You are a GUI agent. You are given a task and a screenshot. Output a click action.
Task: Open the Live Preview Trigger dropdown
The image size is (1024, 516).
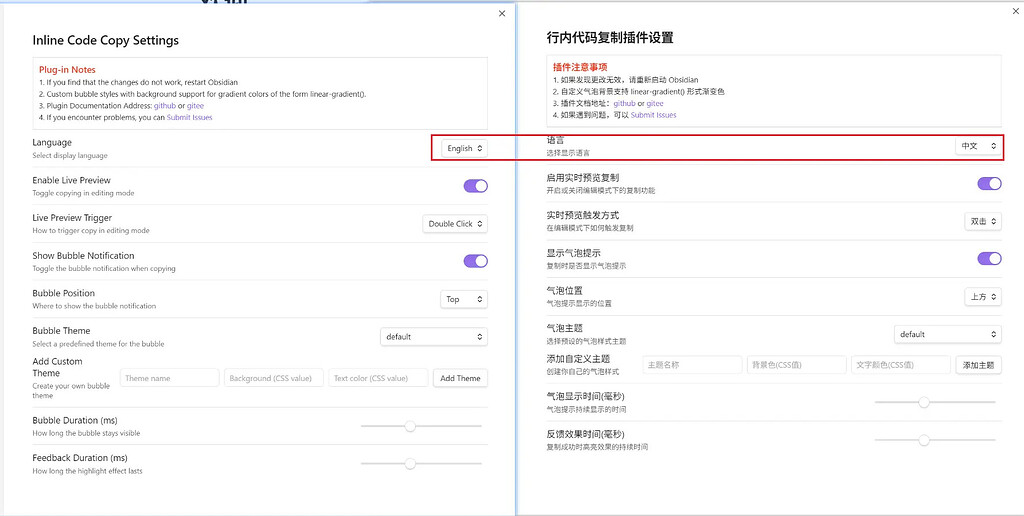pos(455,224)
